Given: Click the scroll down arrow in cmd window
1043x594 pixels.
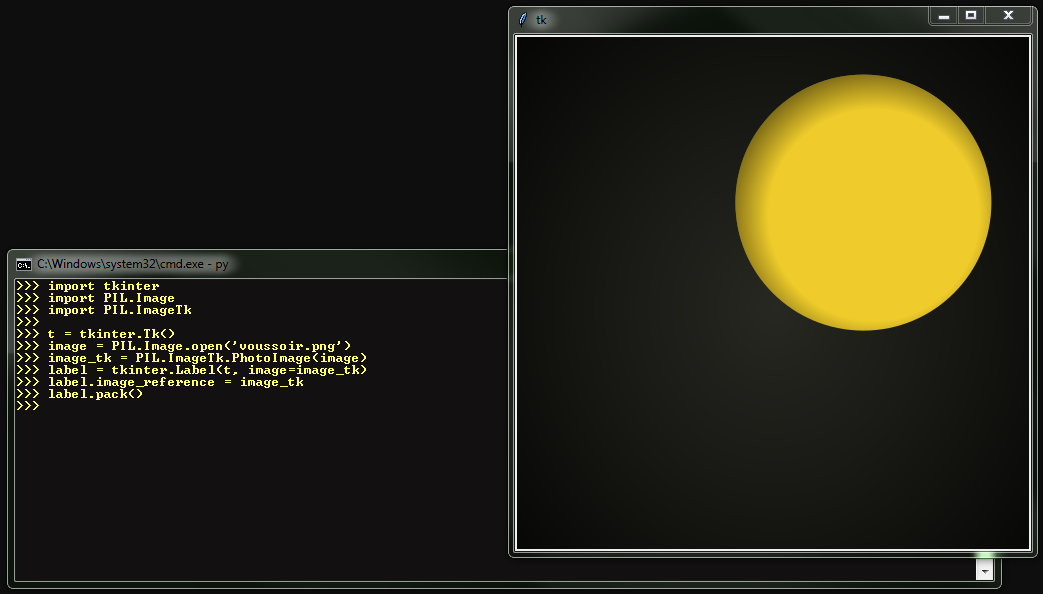Looking at the screenshot, I should click(984, 570).
